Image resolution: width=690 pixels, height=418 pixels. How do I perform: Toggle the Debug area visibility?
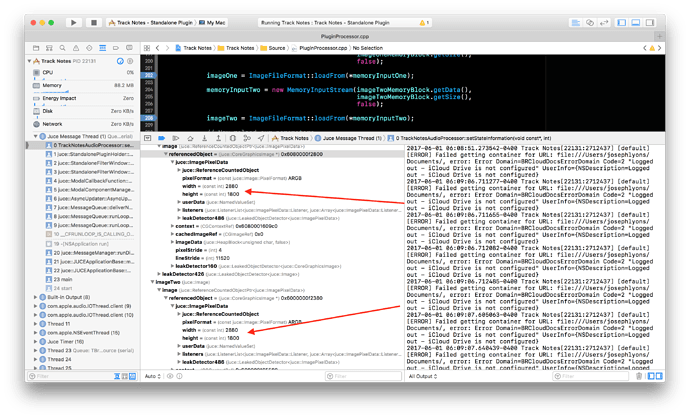pyautogui.click(x=635, y=22)
